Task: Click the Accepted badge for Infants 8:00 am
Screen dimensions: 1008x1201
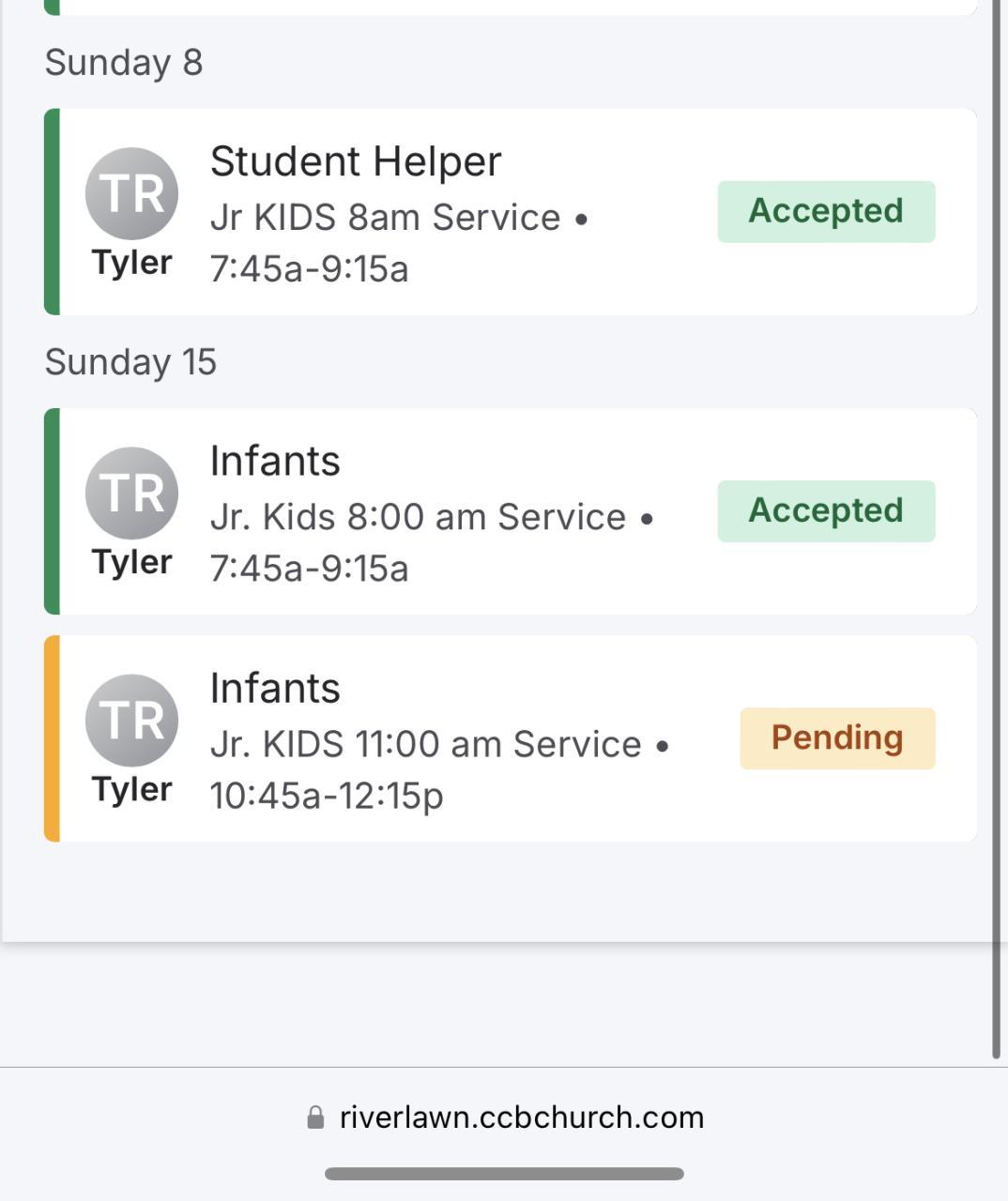Action: click(826, 510)
